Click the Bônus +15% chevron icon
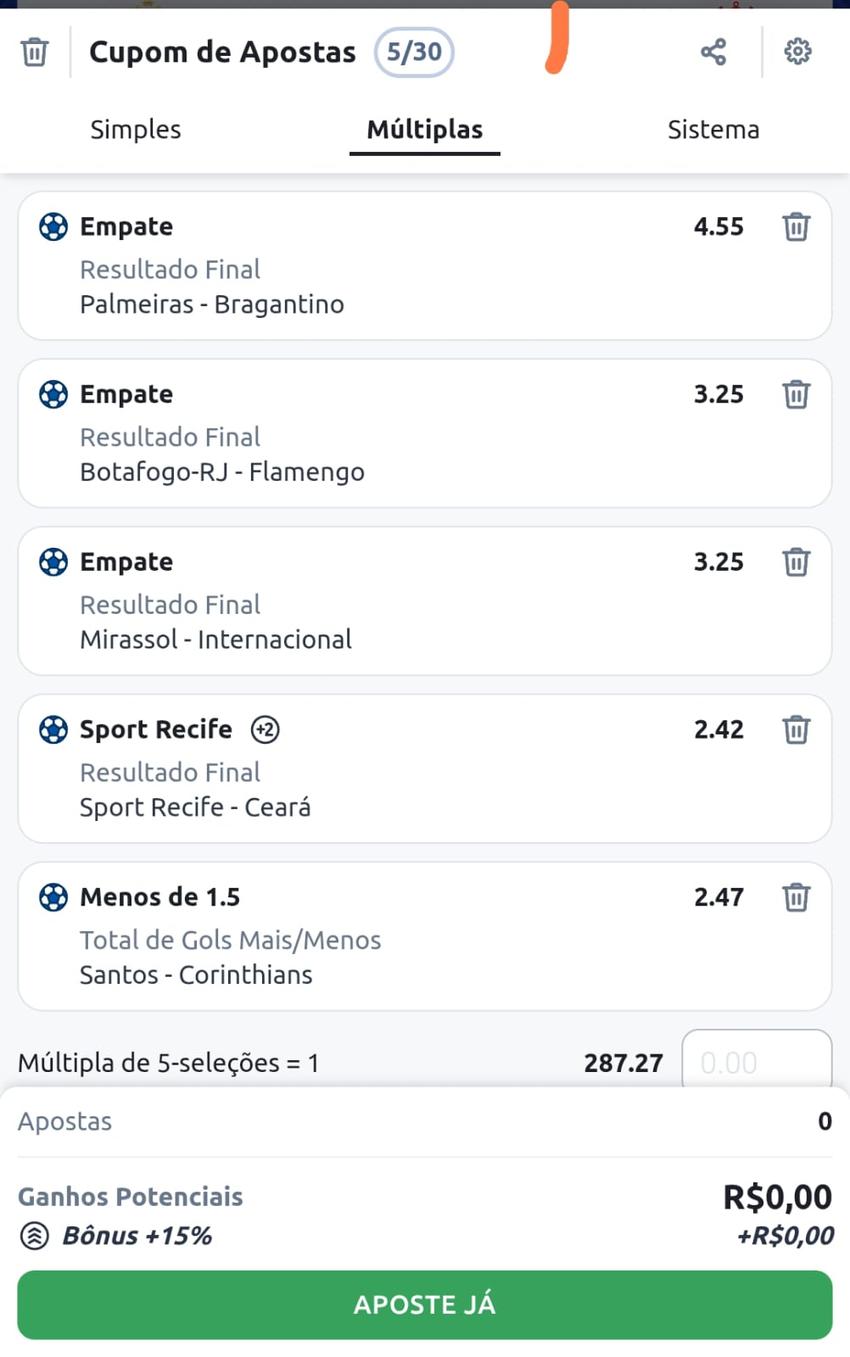This screenshot has height=1357, width=850. [35, 1237]
